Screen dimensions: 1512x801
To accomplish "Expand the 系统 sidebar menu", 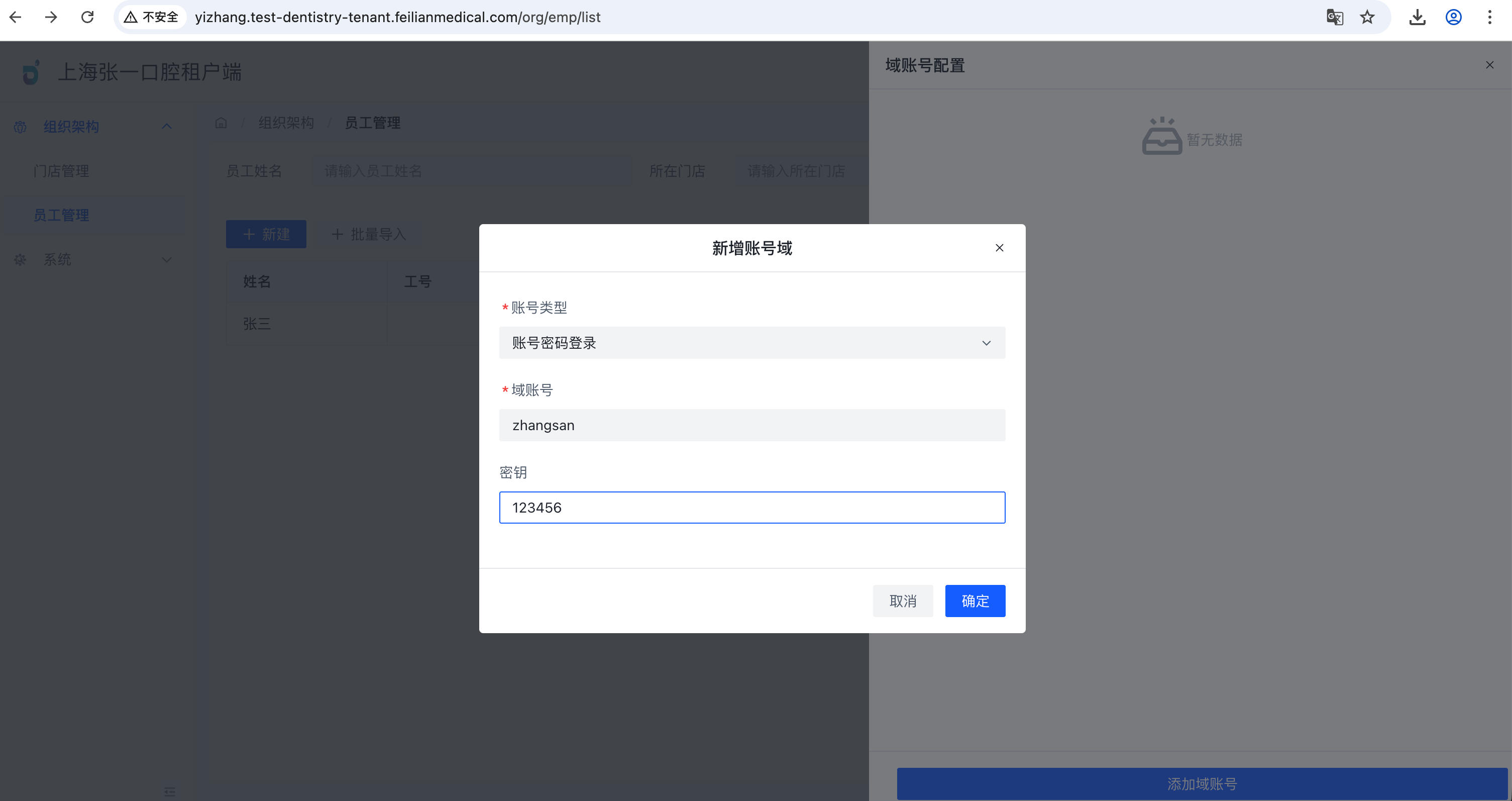I will (x=93, y=260).
